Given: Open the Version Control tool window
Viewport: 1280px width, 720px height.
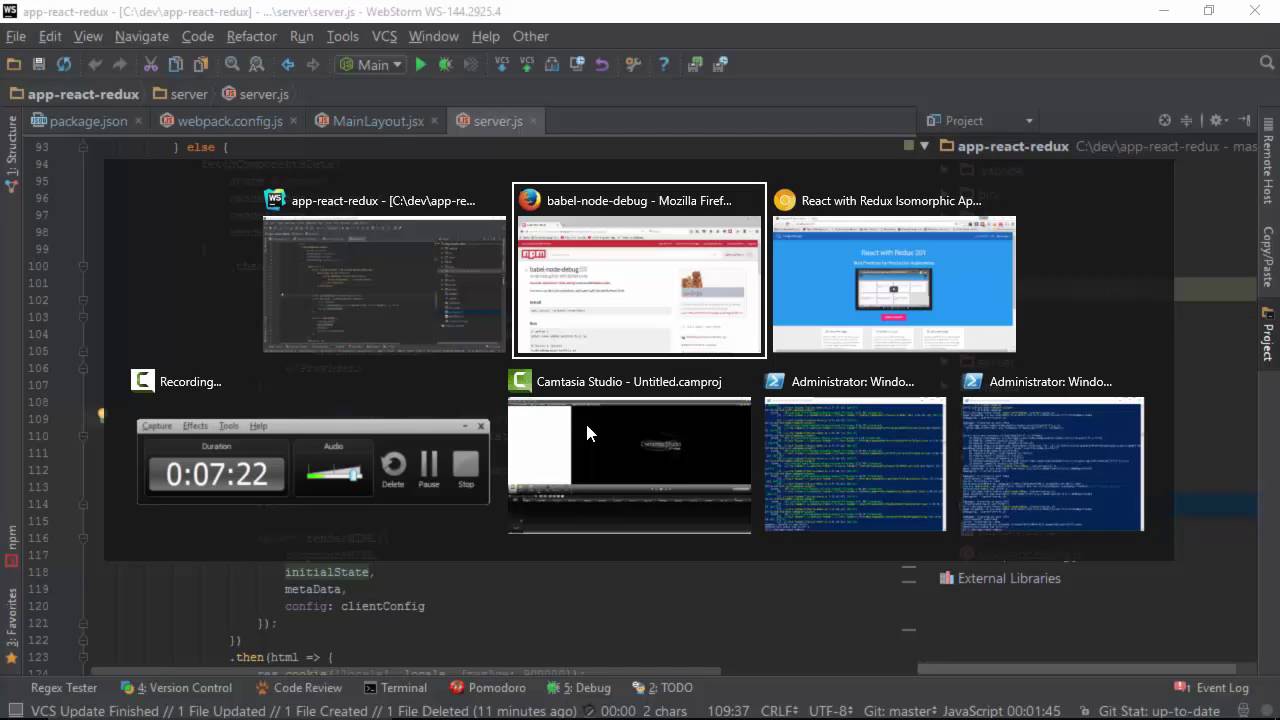Looking at the screenshot, I should click(x=176, y=688).
